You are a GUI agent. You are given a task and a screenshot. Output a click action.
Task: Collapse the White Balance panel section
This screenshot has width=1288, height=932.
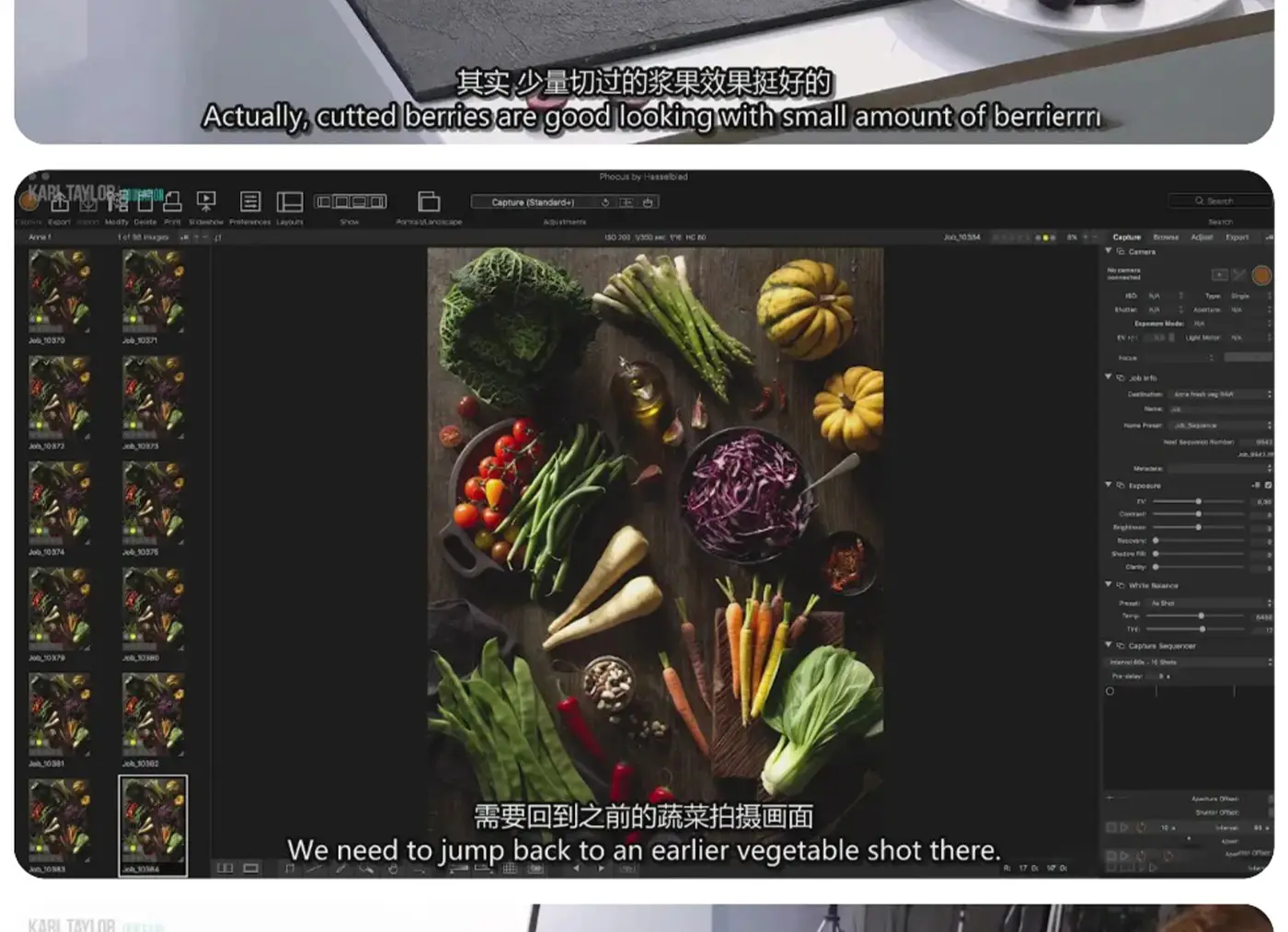tap(1109, 584)
